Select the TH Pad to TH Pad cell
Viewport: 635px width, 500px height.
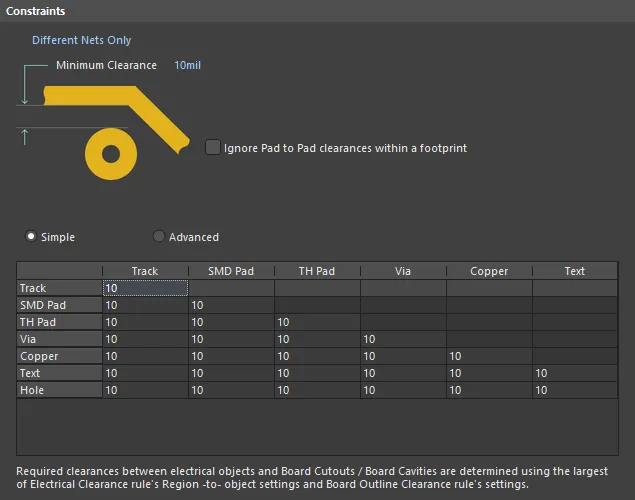point(316,322)
